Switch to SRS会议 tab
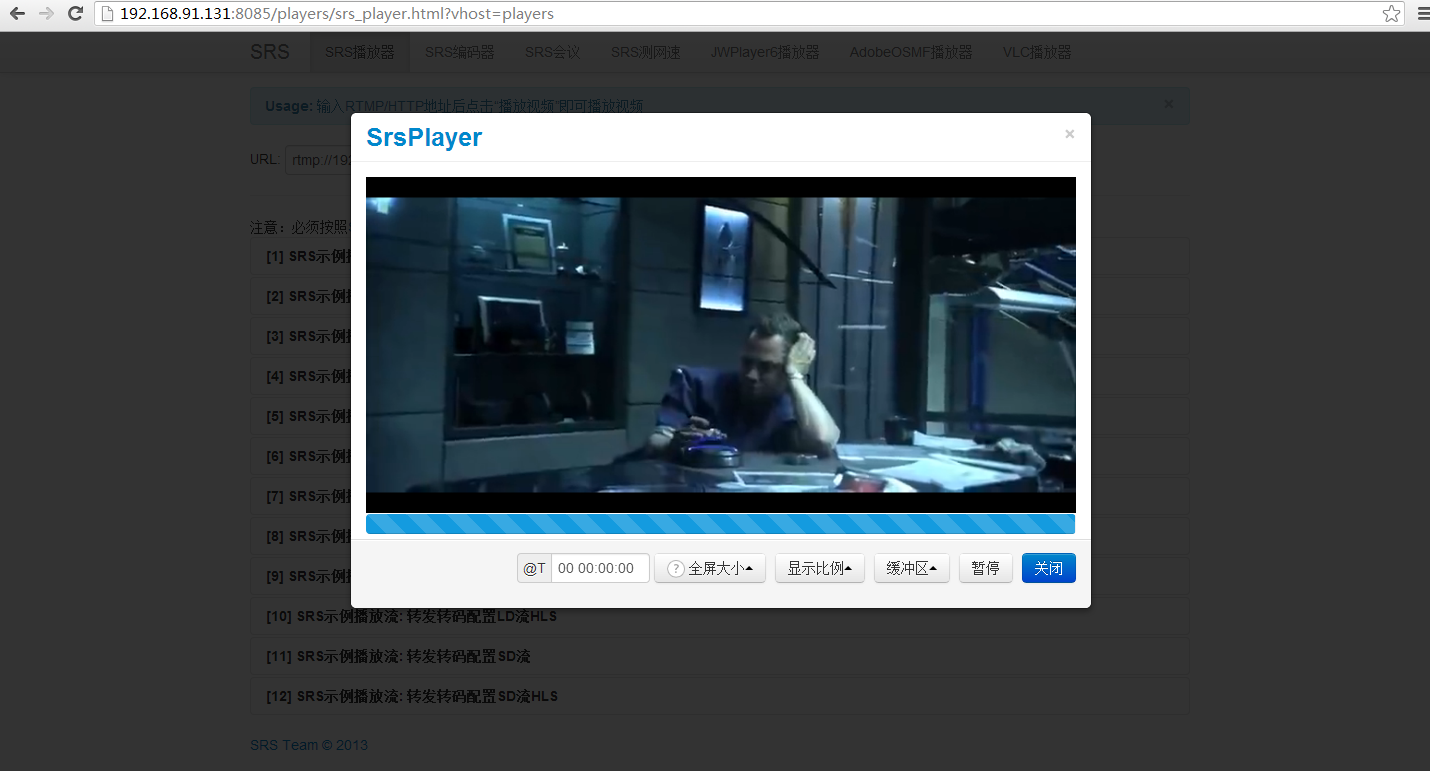Image resolution: width=1430 pixels, height=771 pixels. 552,52
